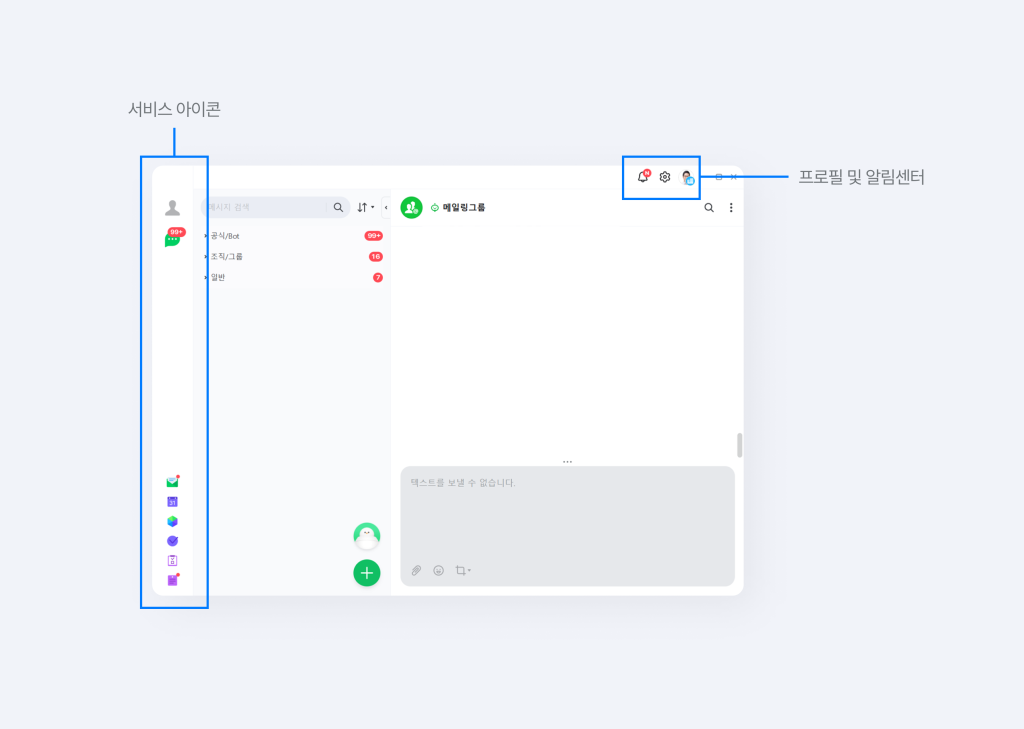
Task: Click the chat window vertical scrollbar
Action: pyautogui.click(x=740, y=445)
